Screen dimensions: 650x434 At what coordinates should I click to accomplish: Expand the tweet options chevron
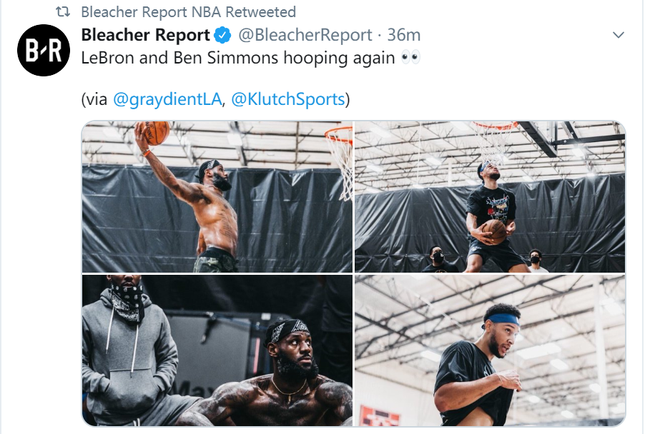[x=618, y=36]
